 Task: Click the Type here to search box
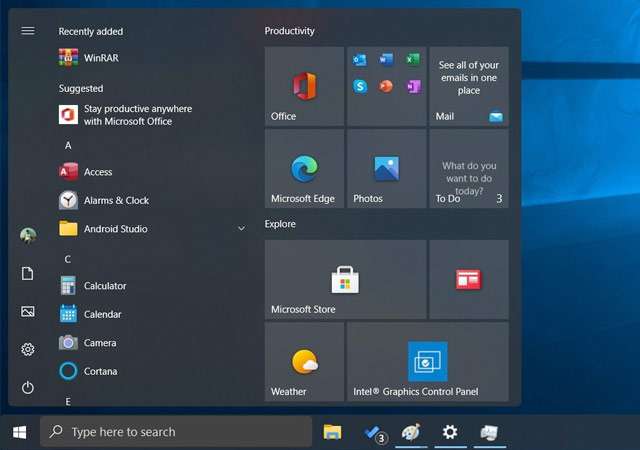[x=176, y=432]
